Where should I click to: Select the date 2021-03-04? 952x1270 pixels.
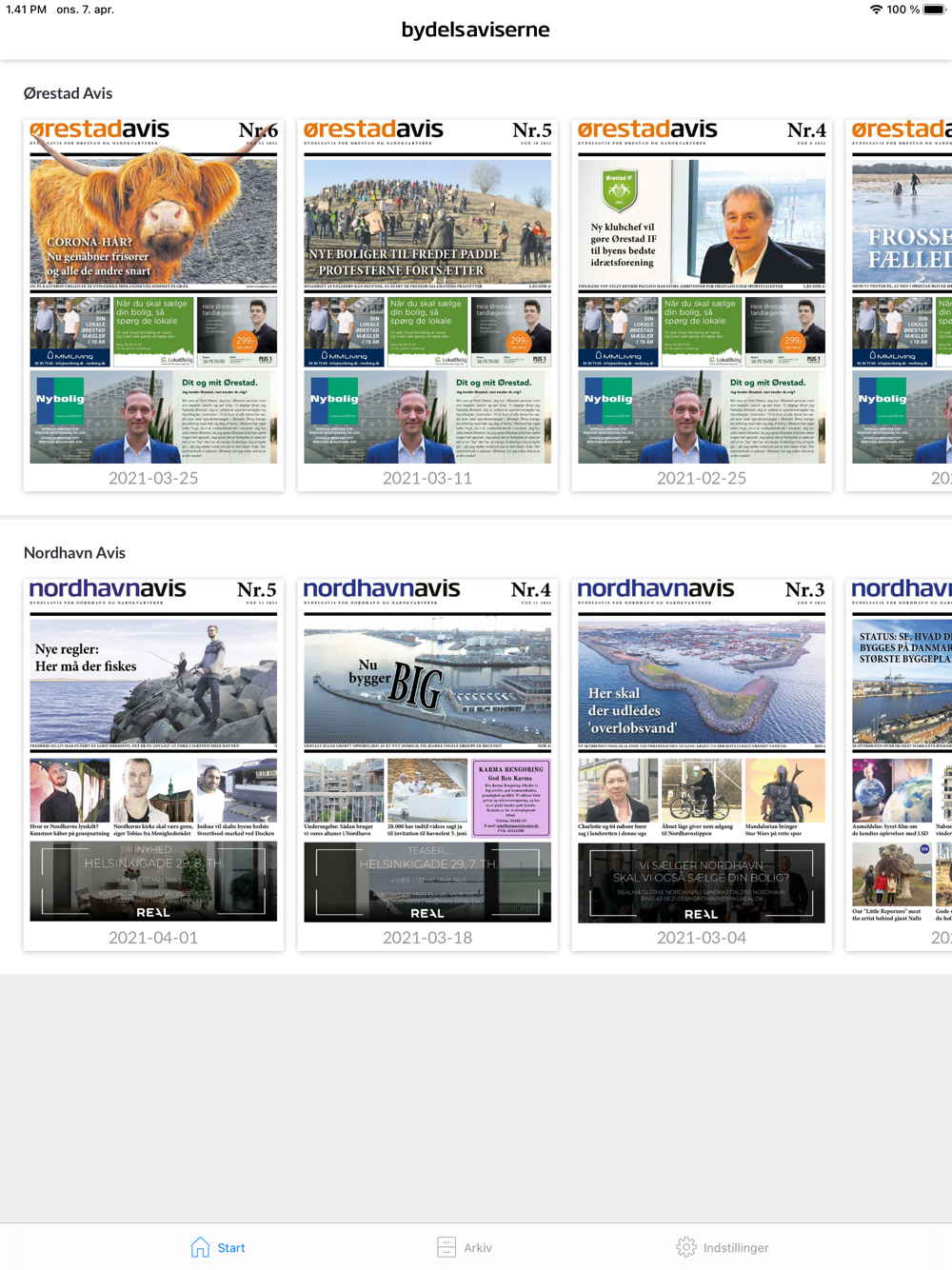tap(702, 937)
